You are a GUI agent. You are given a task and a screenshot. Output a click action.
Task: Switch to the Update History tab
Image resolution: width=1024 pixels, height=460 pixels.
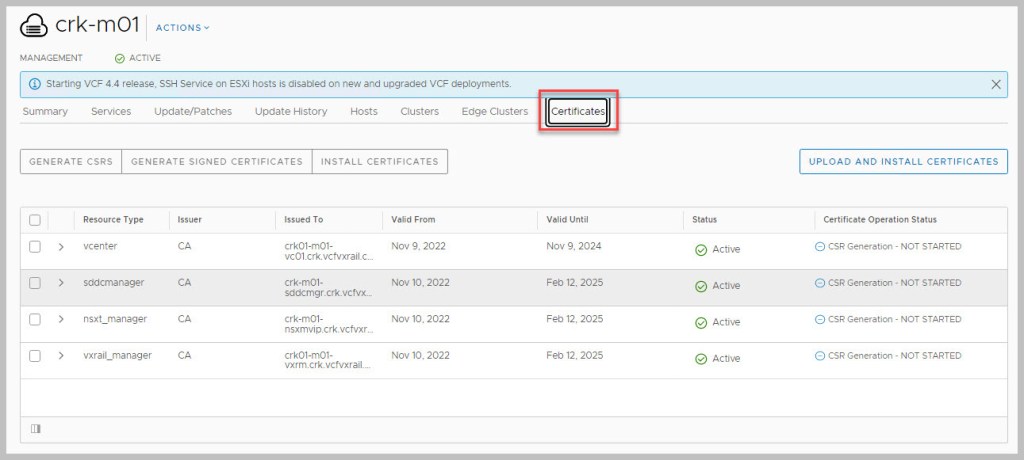coord(291,111)
